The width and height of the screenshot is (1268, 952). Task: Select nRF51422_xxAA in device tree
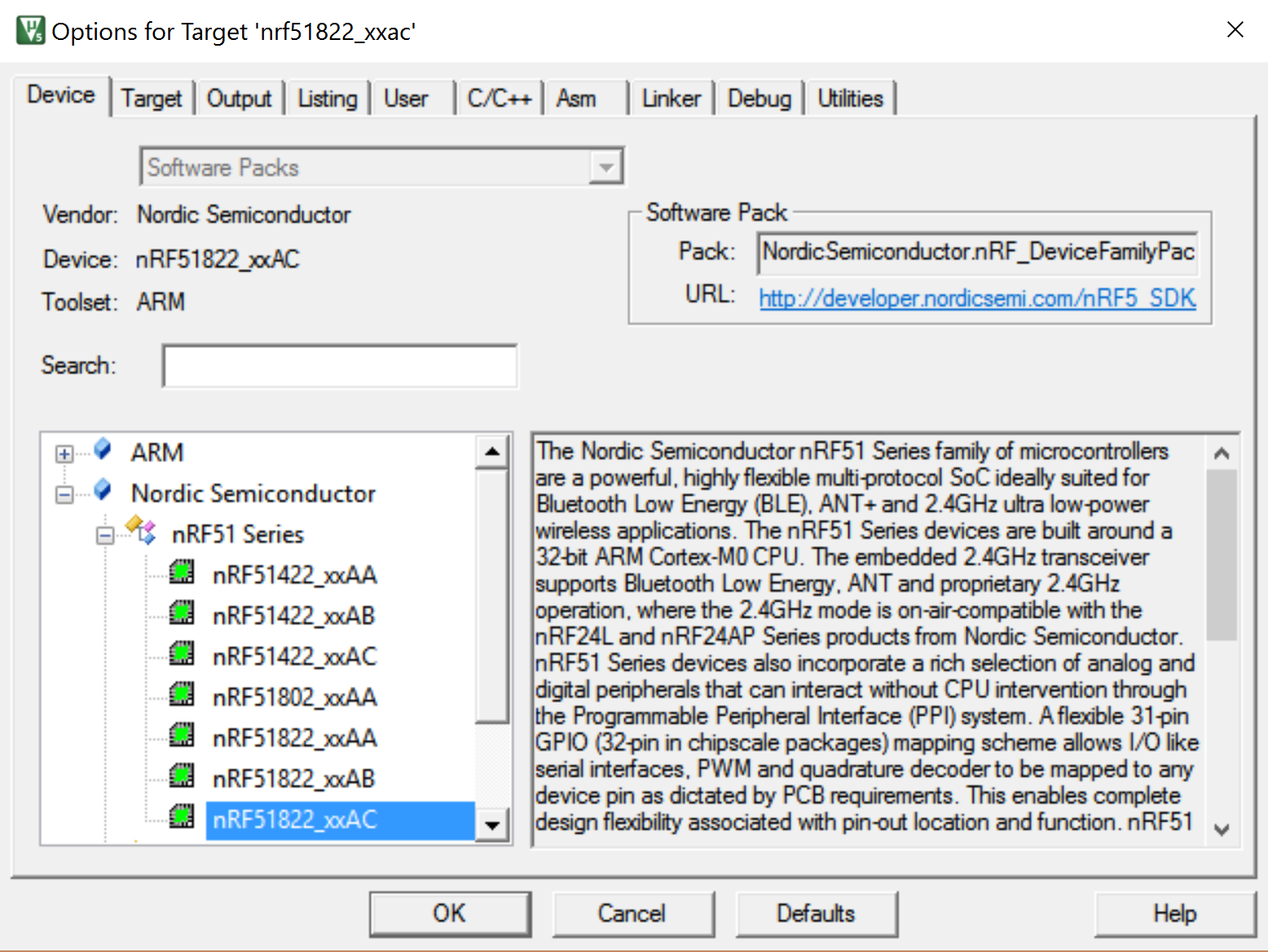[x=294, y=575]
